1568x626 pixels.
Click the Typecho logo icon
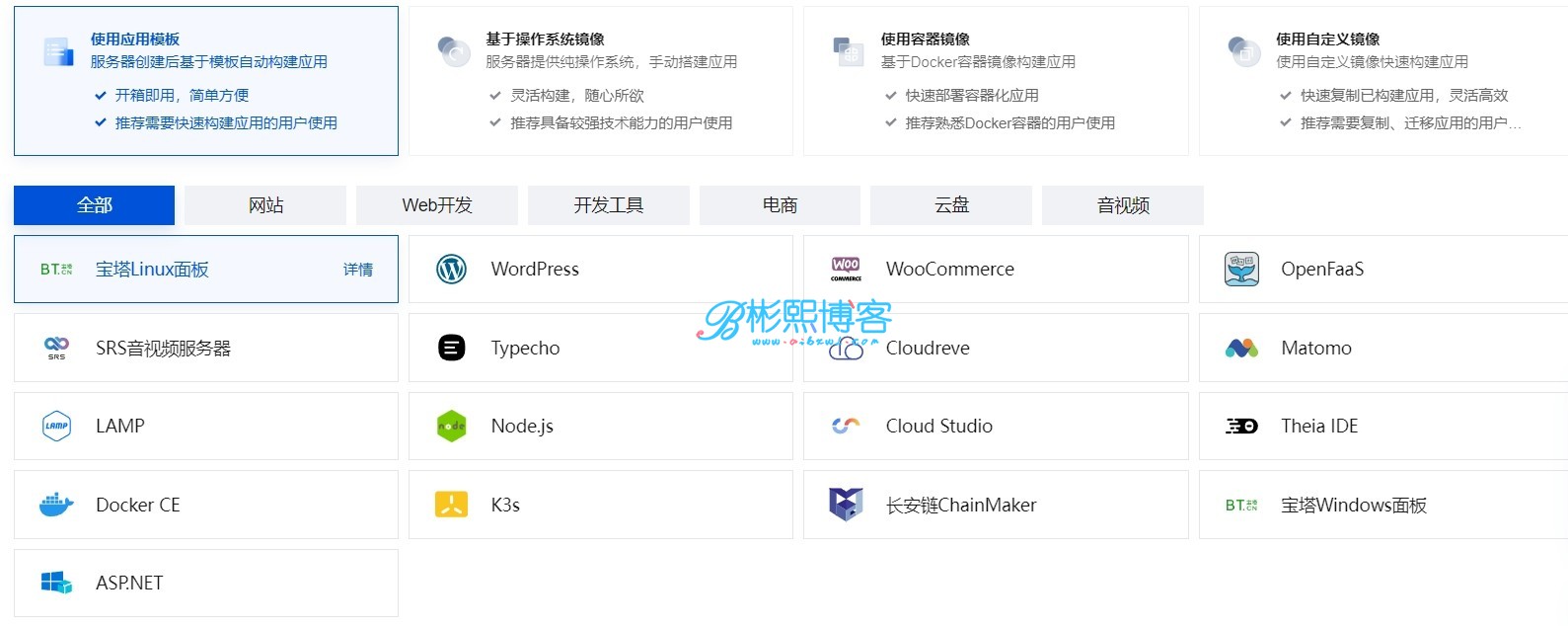click(x=451, y=348)
